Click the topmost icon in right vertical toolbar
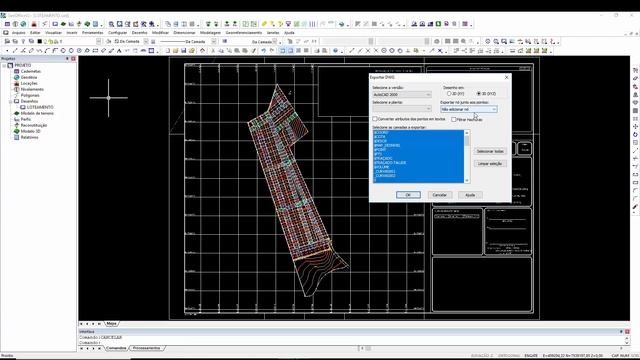 pos(635,71)
